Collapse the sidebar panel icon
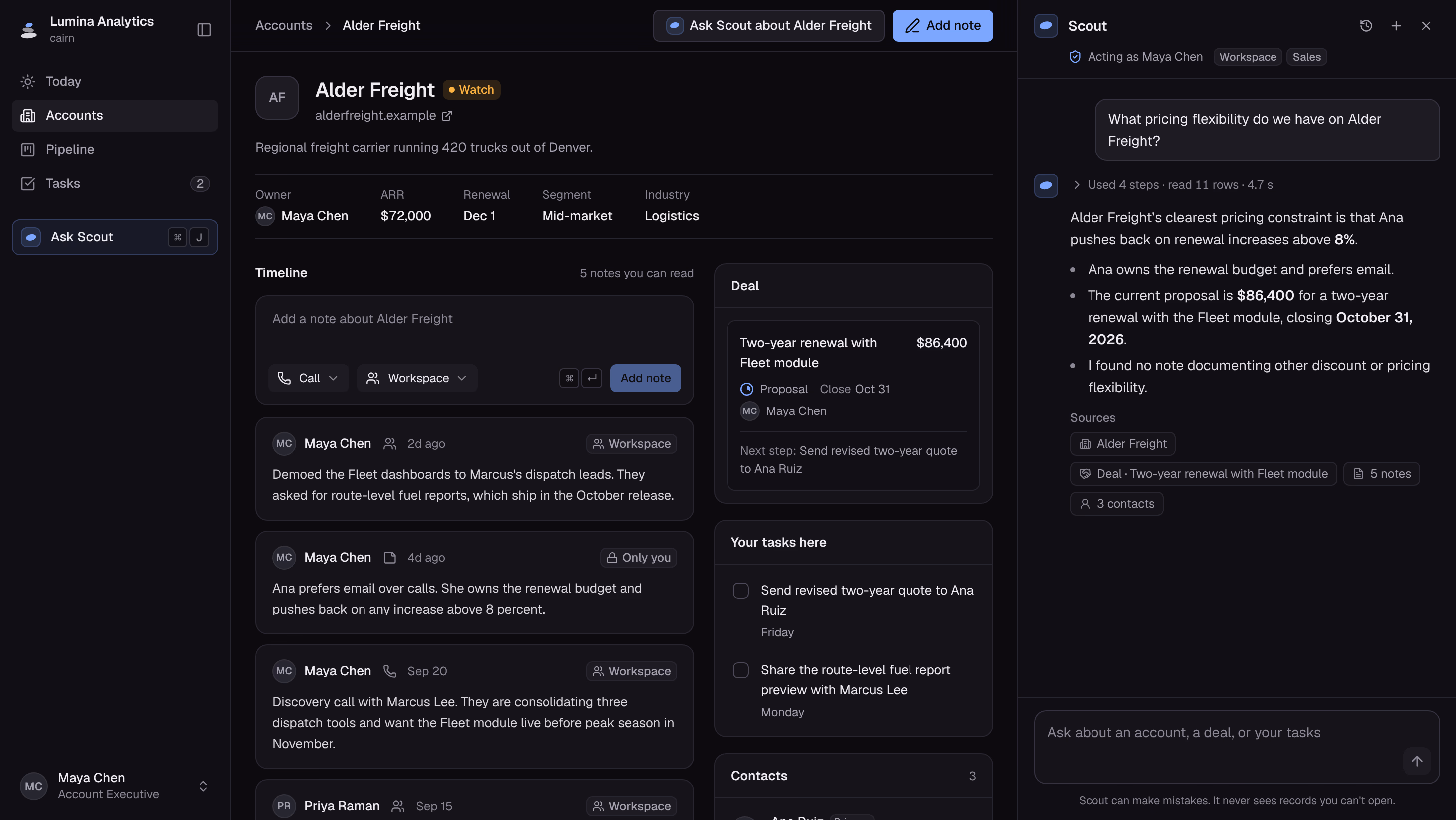Image resolution: width=1456 pixels, height=820 pixels. click(204, 30)
